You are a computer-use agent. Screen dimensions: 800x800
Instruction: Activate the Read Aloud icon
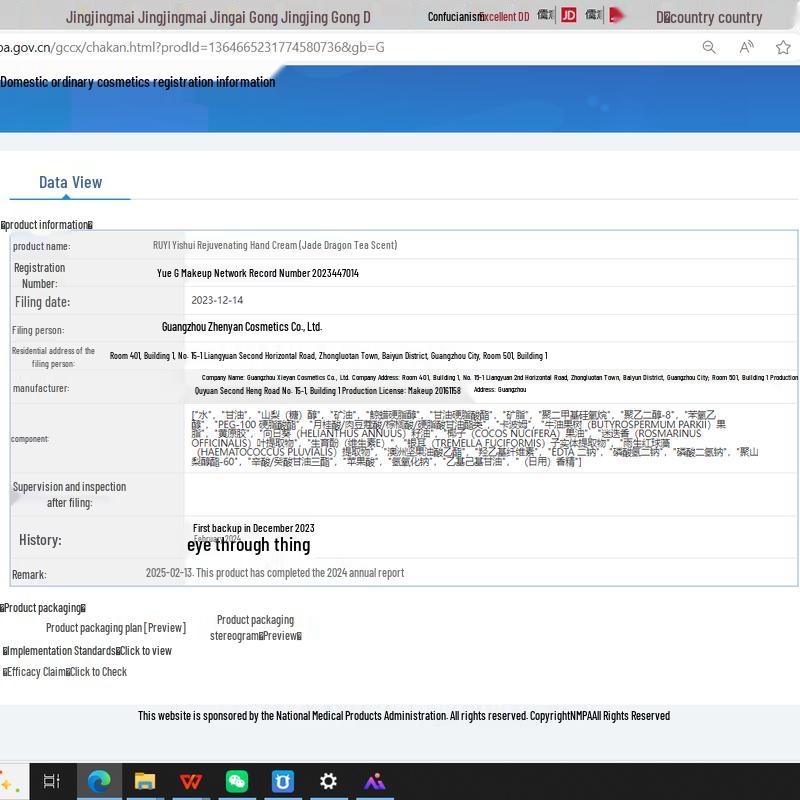pyautogui.click(x=746, y=47)
